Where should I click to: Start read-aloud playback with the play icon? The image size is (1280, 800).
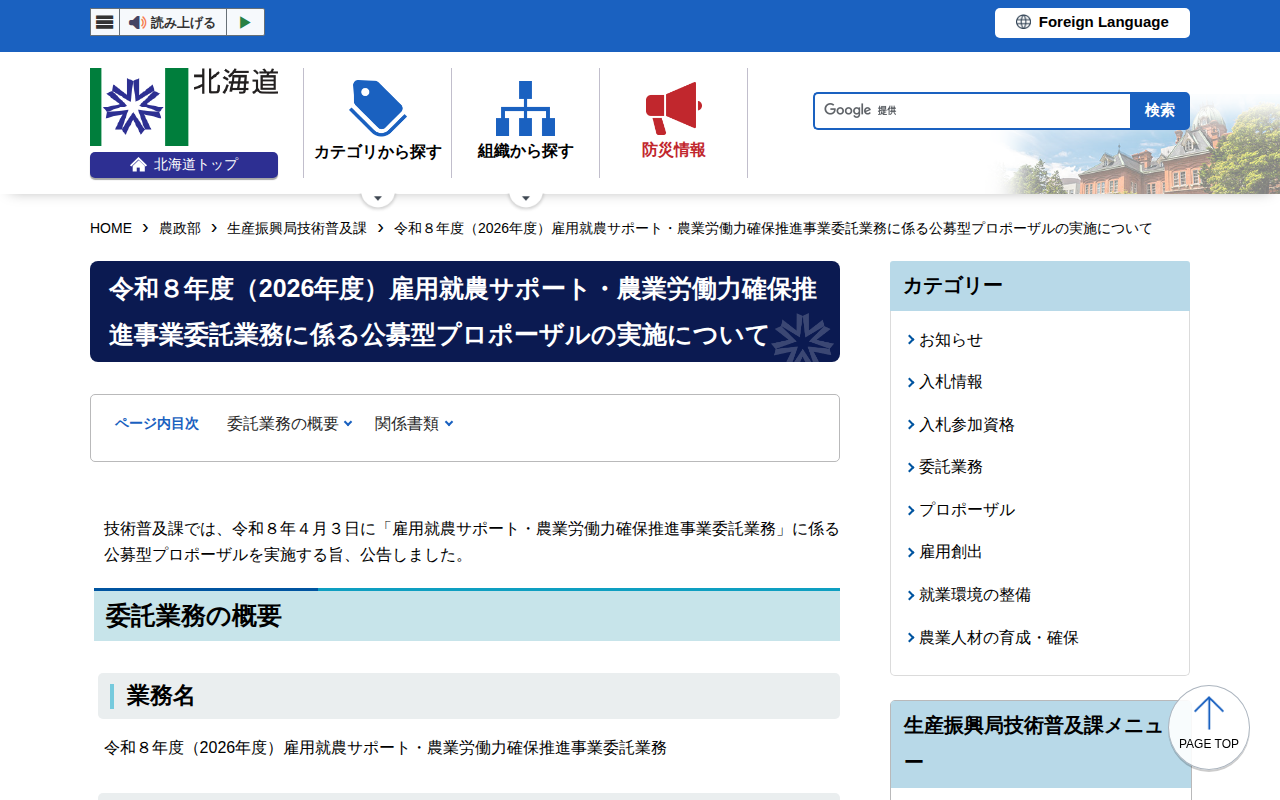(245, 22)
